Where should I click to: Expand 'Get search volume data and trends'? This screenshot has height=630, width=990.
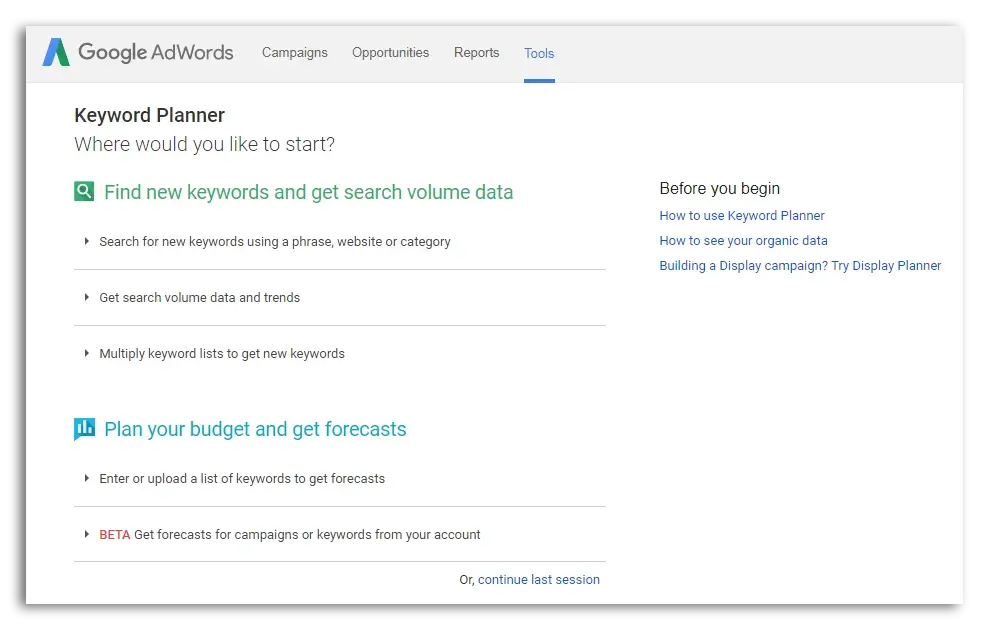(x=199, y=298)
